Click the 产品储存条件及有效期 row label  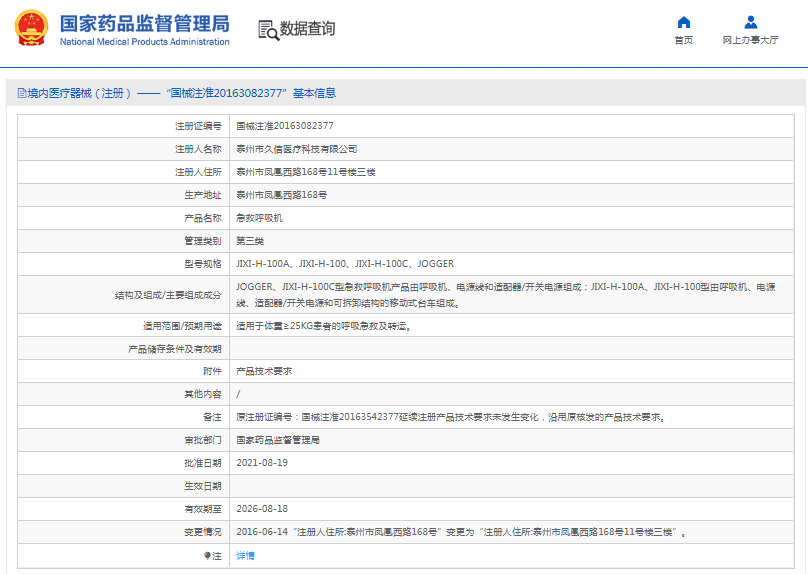175,349
